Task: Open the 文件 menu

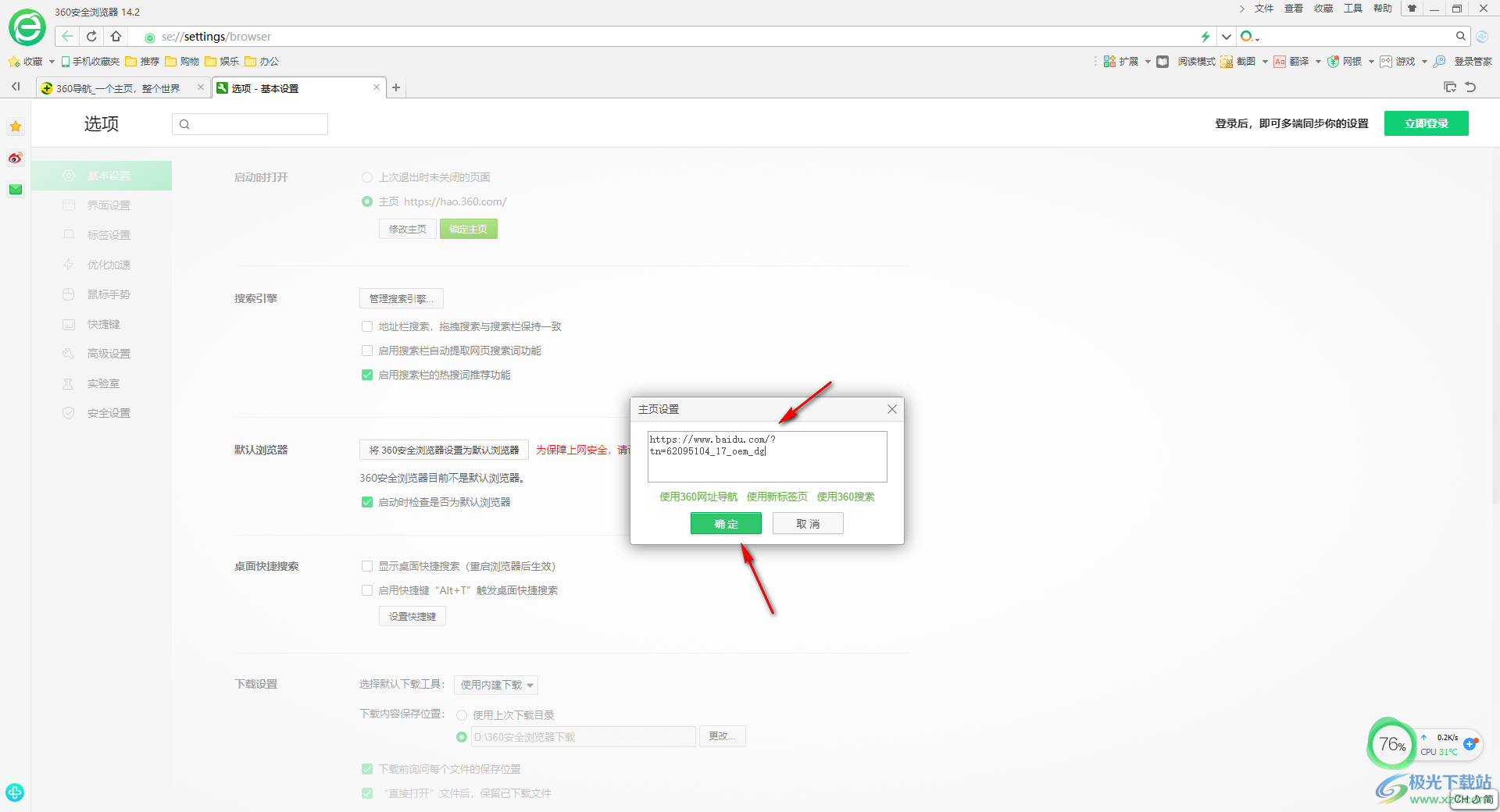Action: [1264, 9]
